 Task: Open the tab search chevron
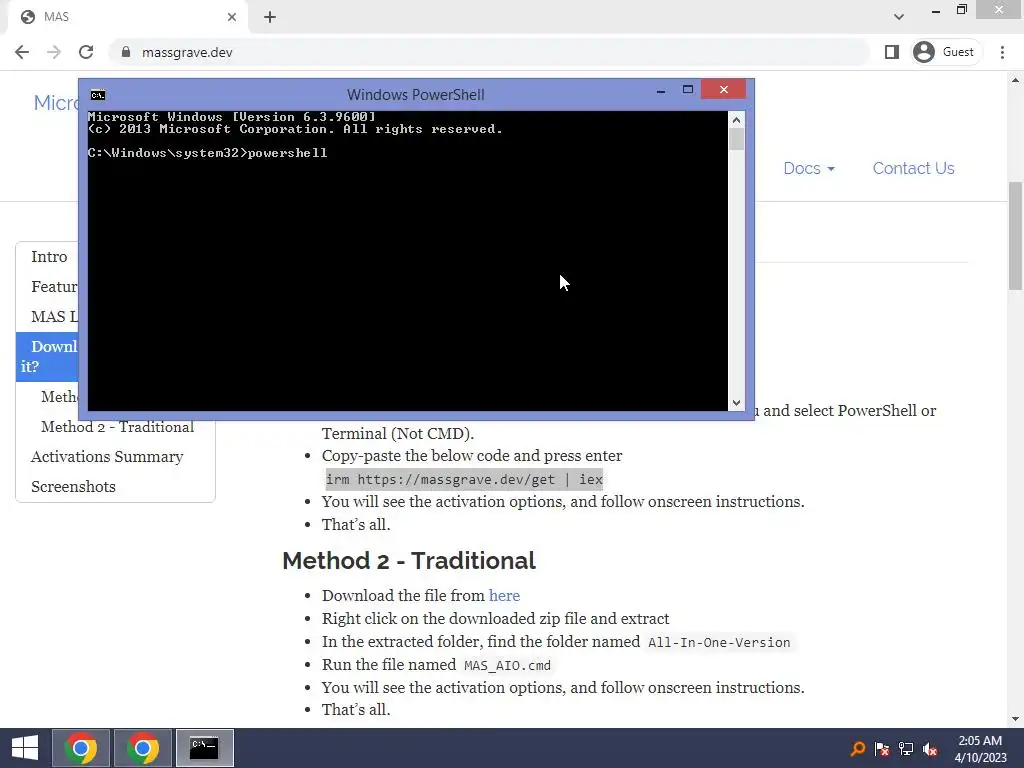(x=899, y=17)
